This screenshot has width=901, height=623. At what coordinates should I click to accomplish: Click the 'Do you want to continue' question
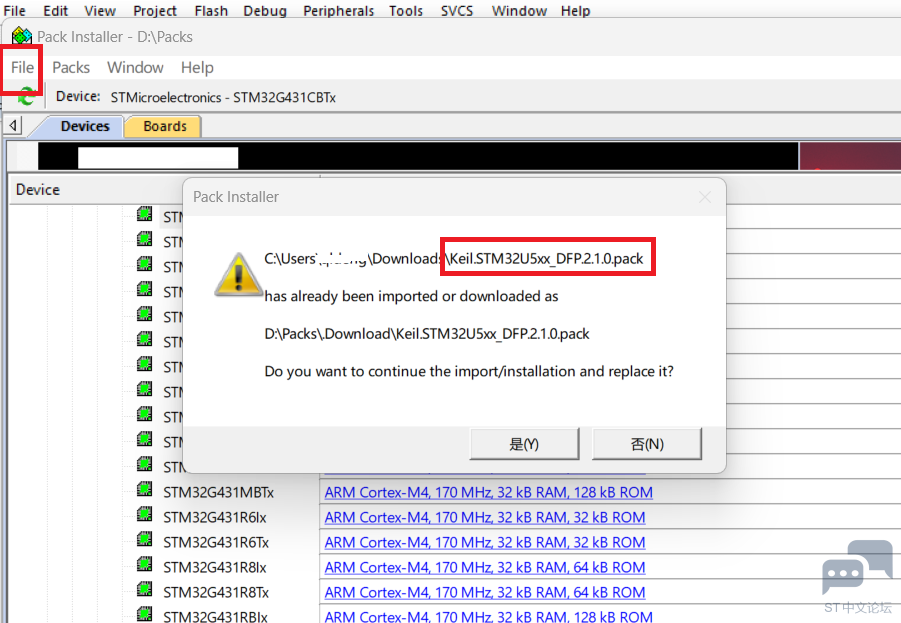(469, 371)
